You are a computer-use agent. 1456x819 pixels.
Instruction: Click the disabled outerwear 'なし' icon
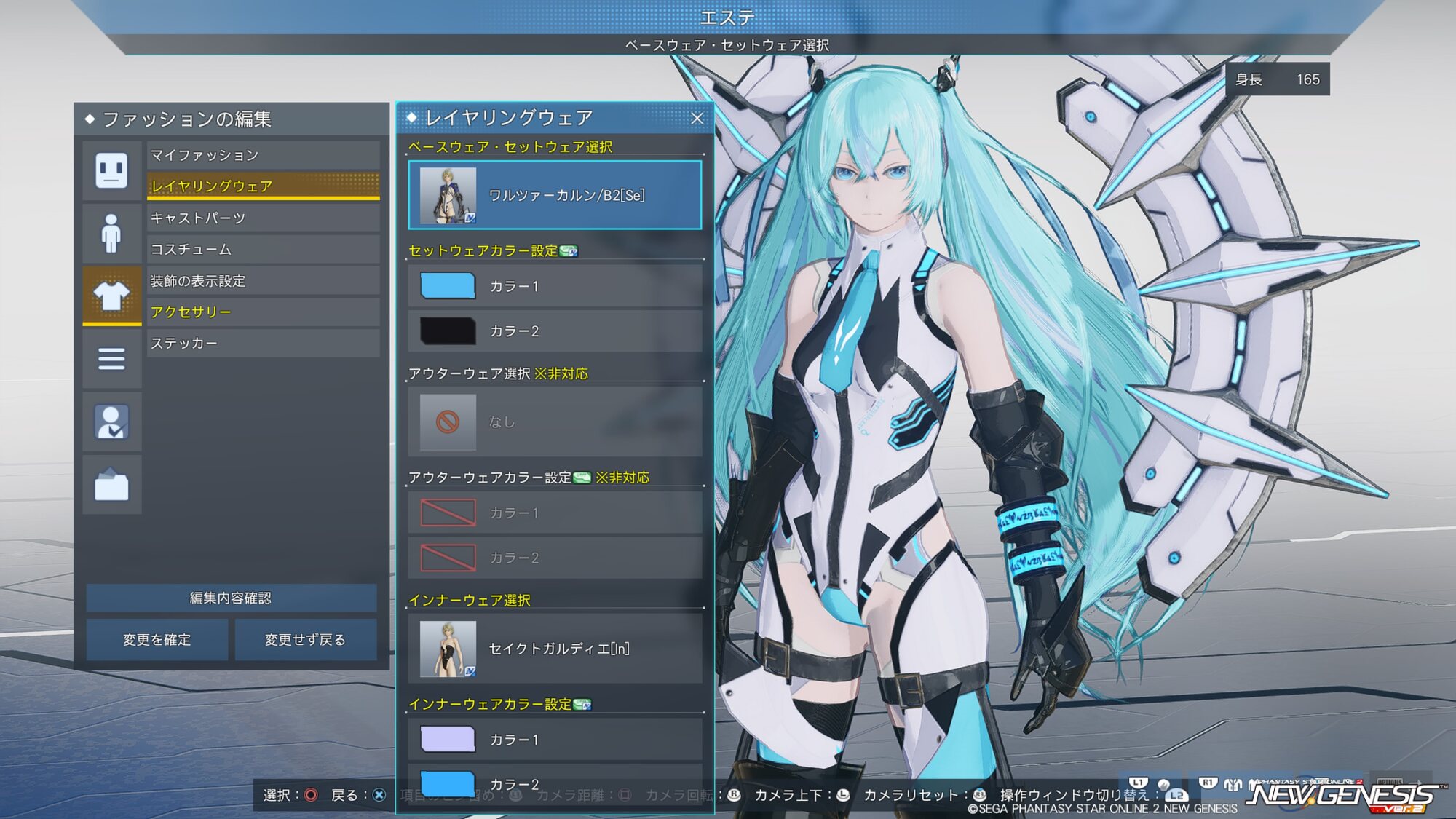448,422
